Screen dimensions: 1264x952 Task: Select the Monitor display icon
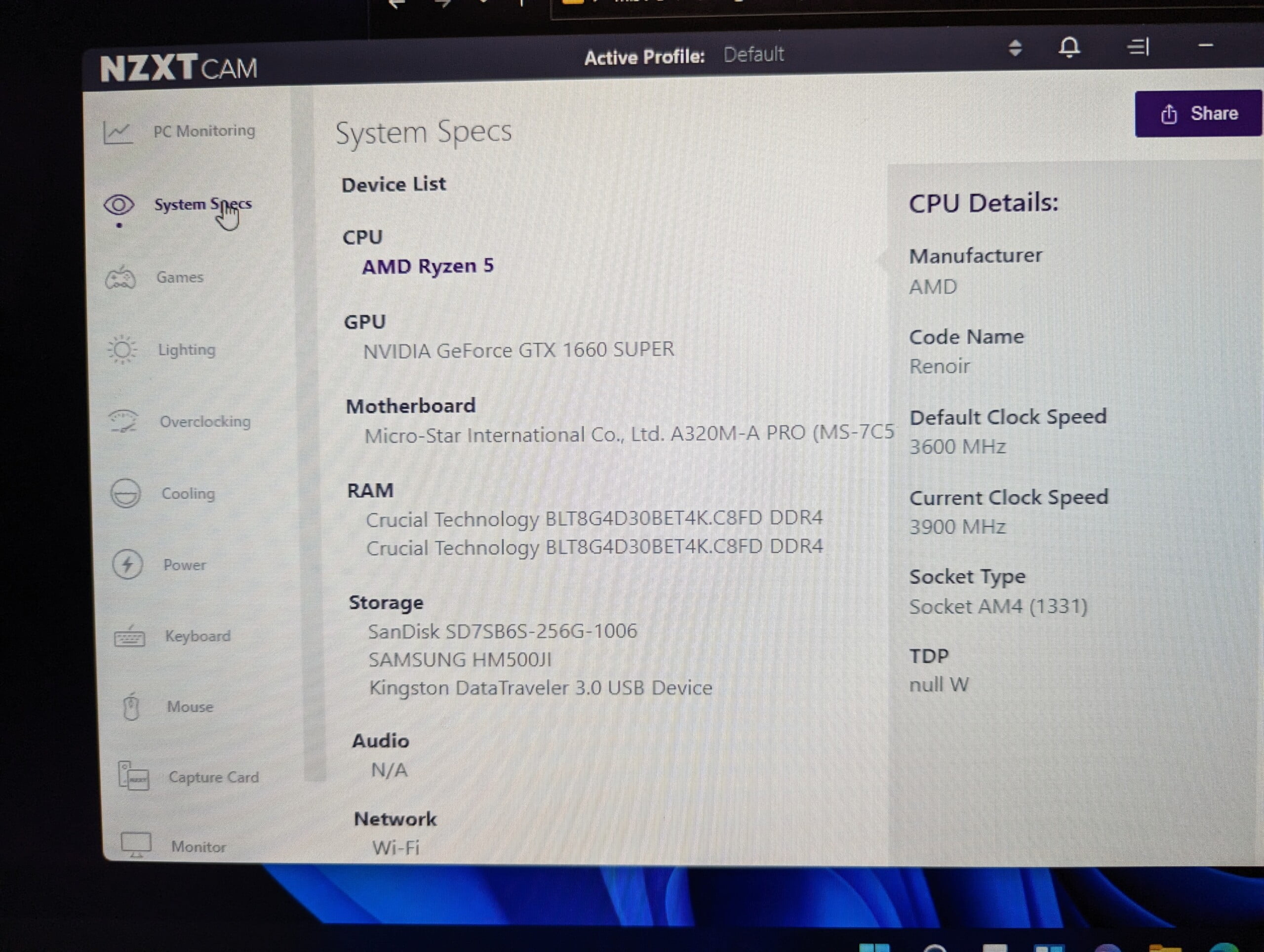136,844
